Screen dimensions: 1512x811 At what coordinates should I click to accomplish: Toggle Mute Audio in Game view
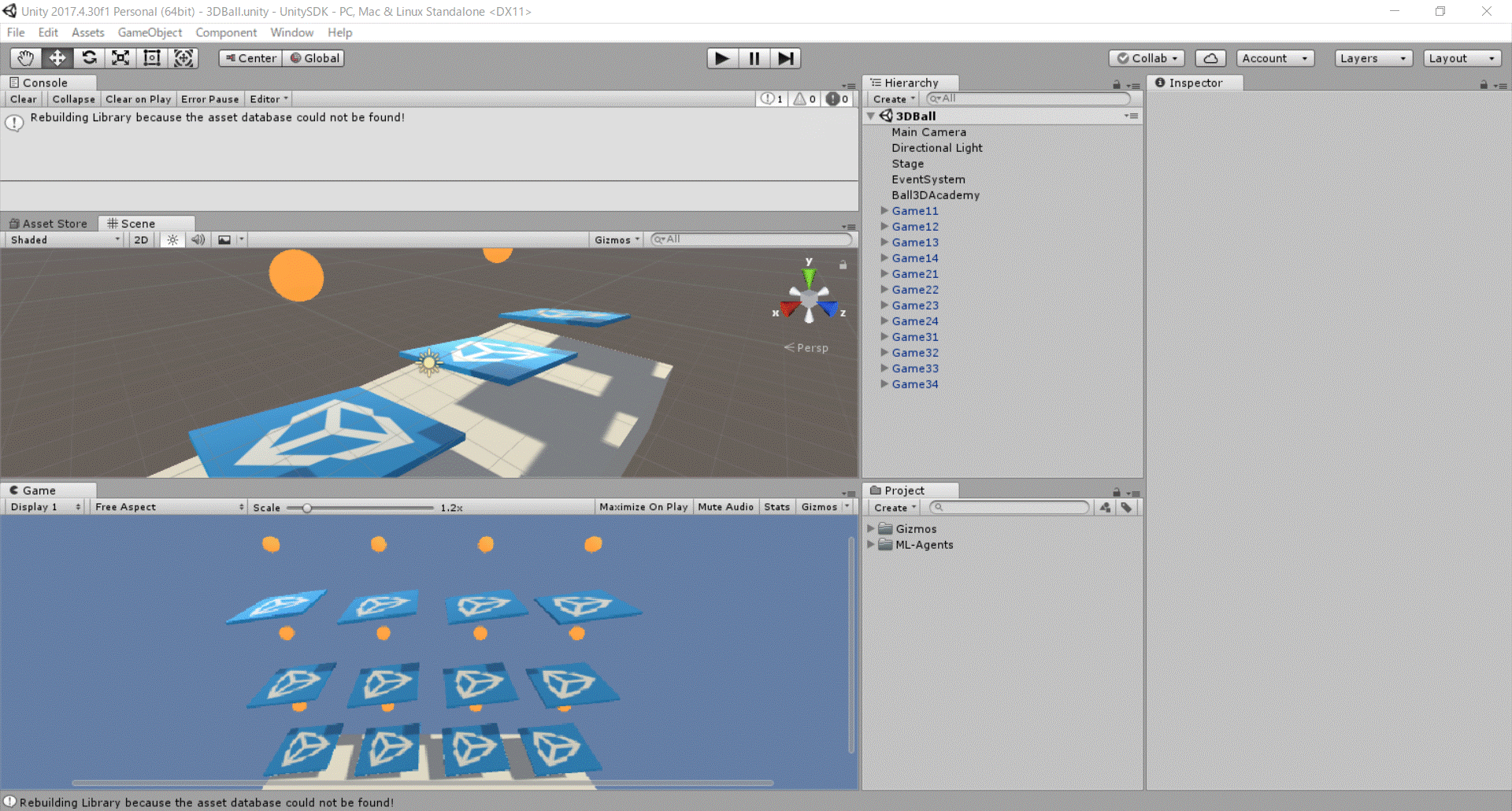point(725,507)
